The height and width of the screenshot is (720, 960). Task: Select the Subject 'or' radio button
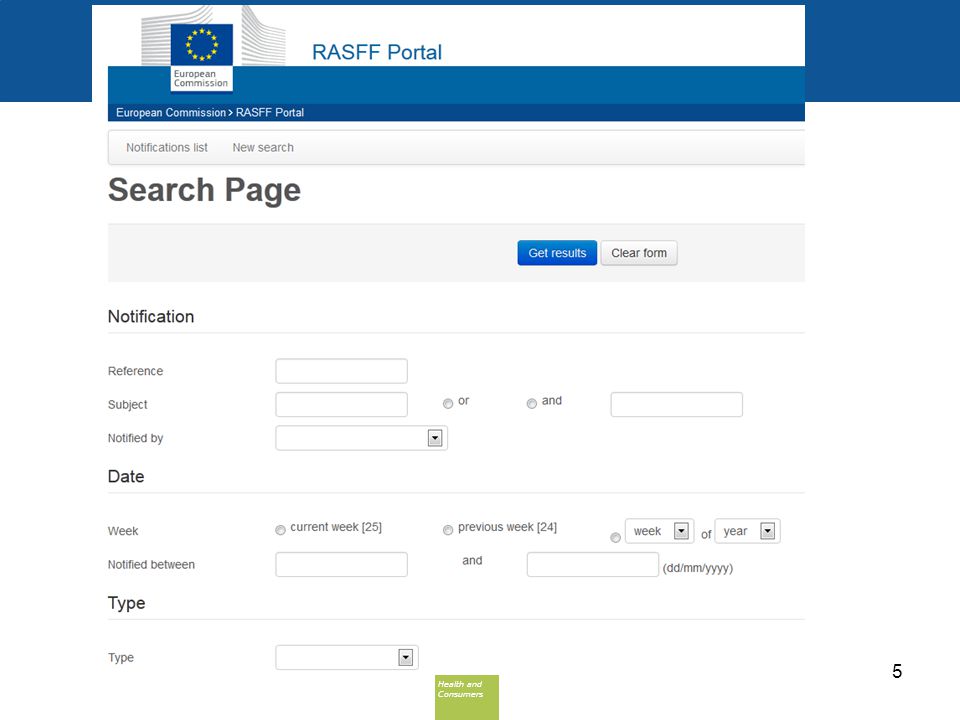pyautogui.click(x=448, y=403)
